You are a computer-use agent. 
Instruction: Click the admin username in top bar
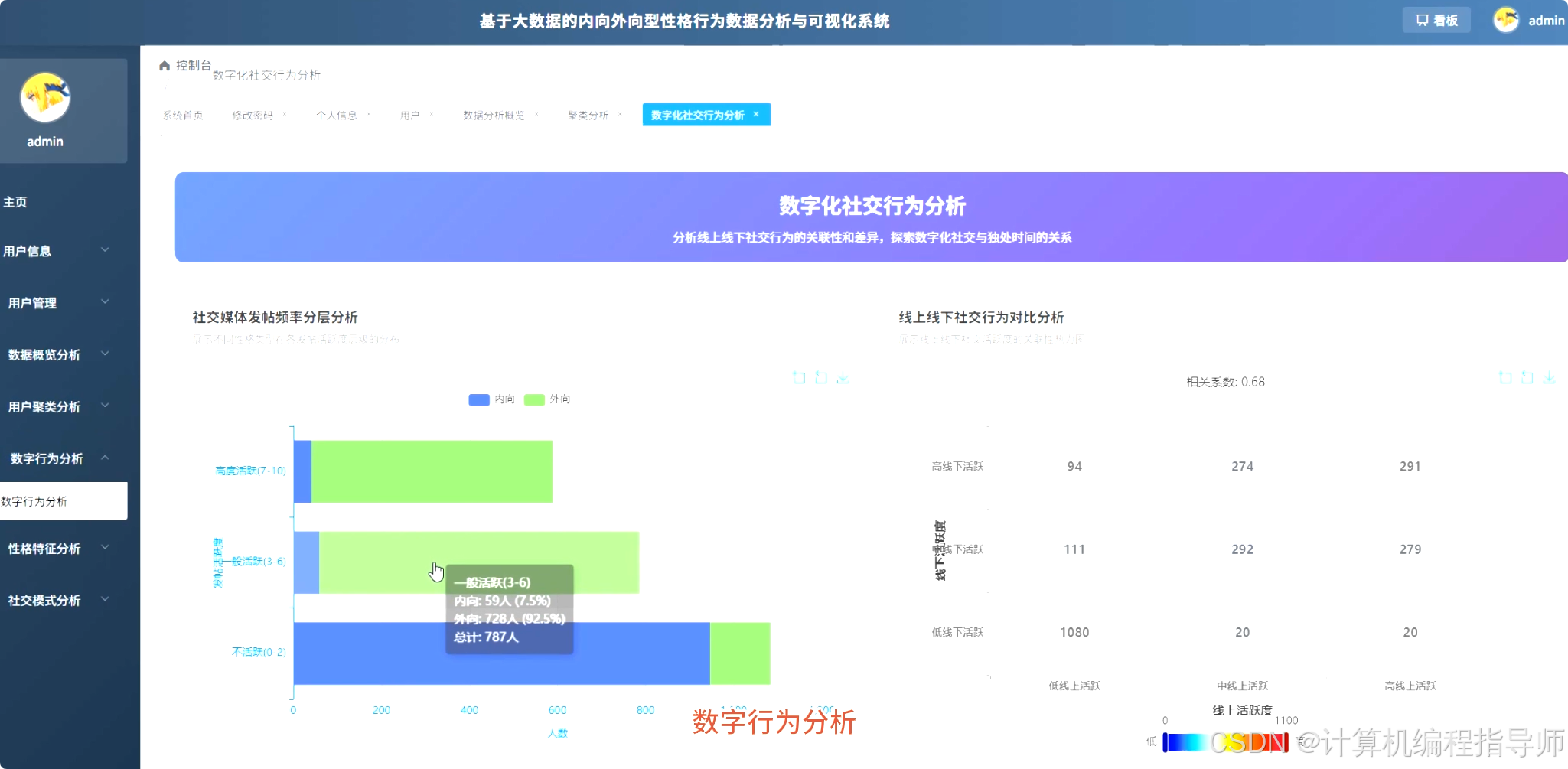coord(1546,21)
